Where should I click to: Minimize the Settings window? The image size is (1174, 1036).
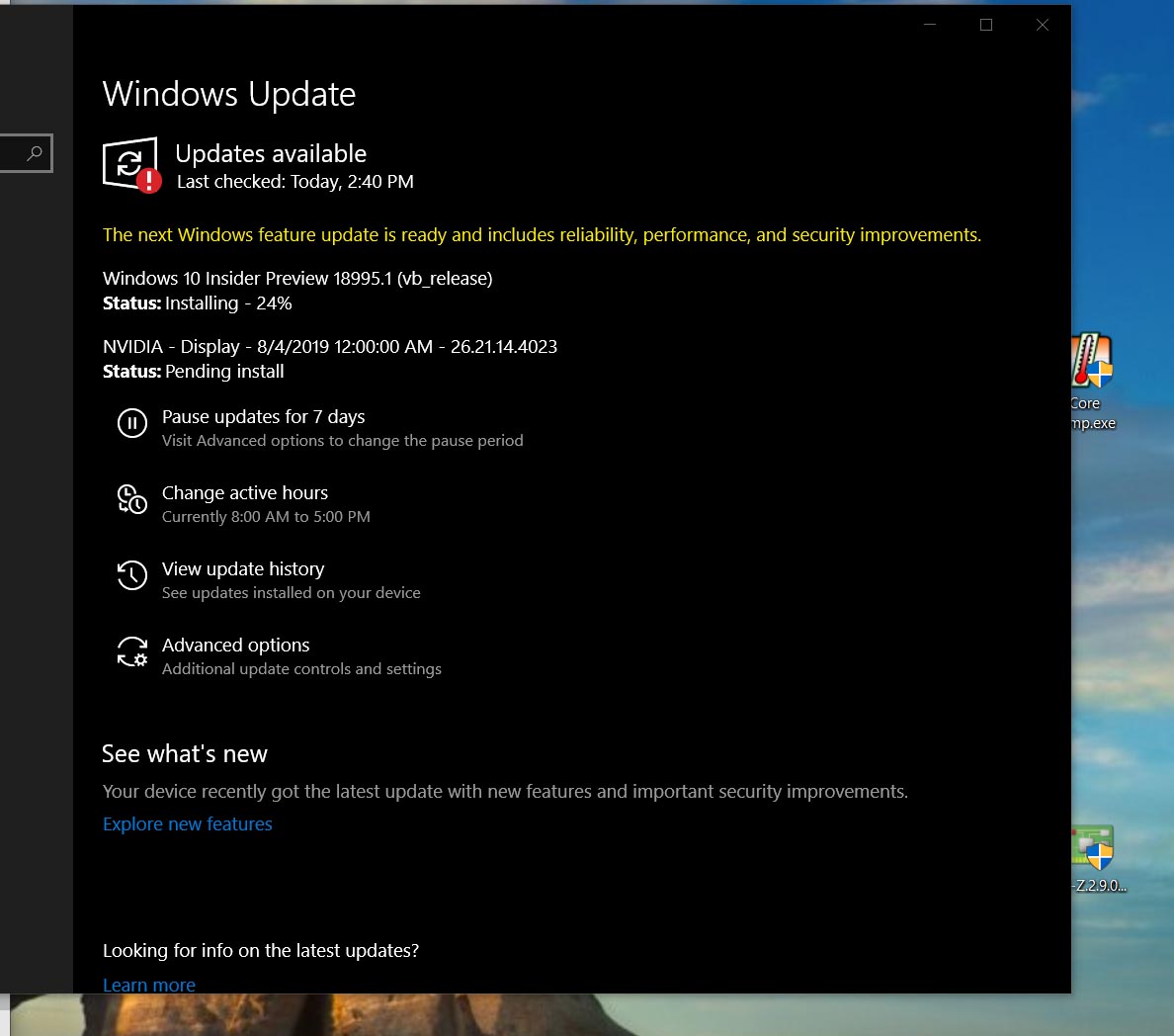coord(930,25)
